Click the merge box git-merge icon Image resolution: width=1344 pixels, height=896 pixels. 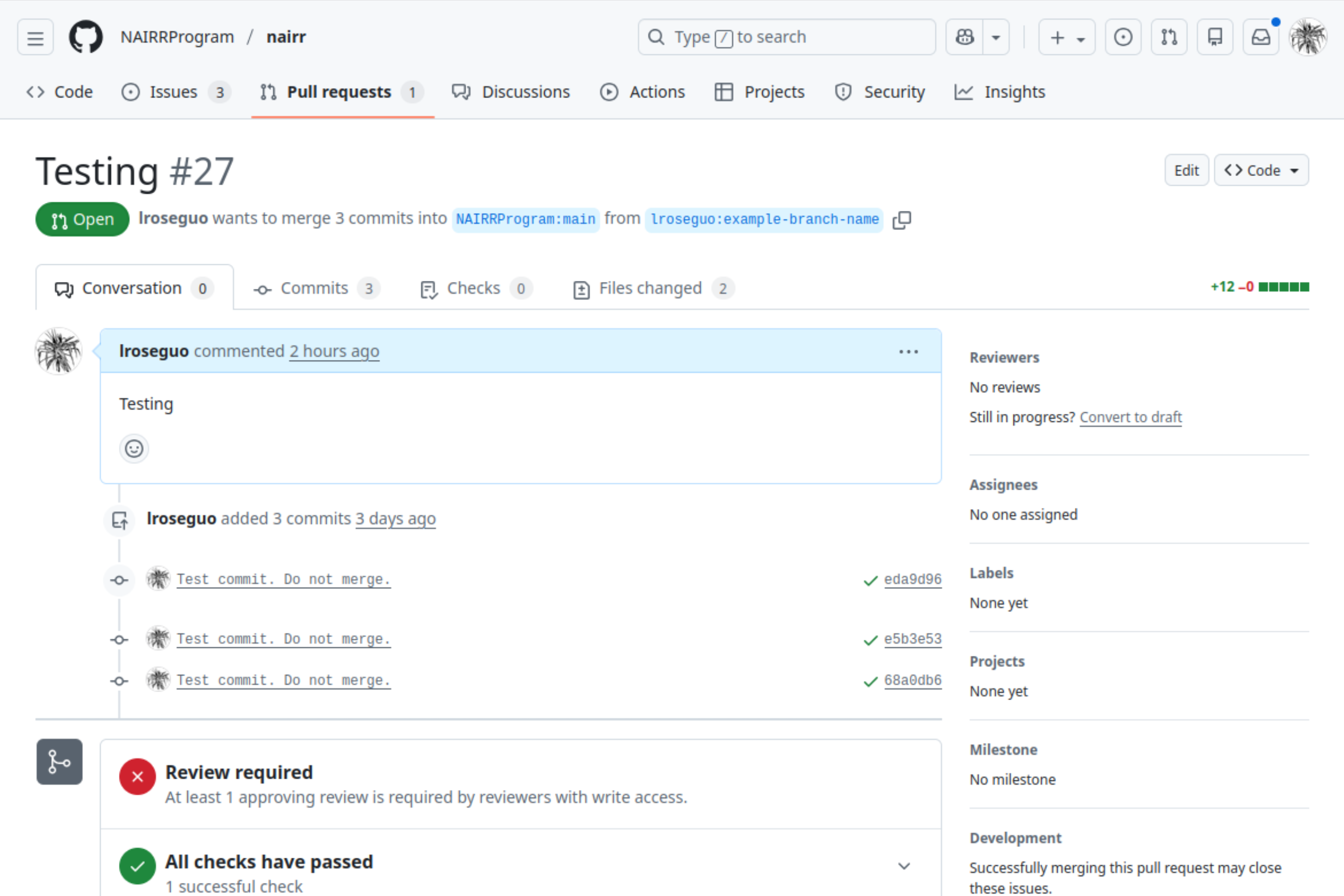[59, 761]
